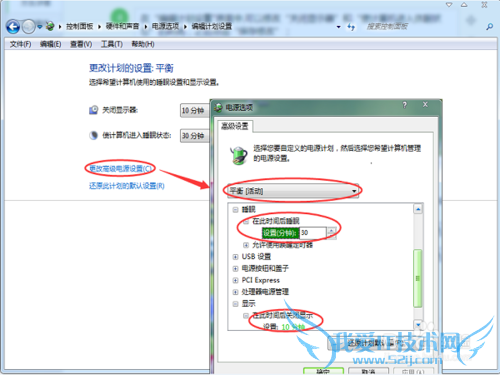Click the settings list scroll up arrow
Screen dimensions: 500x375
coord(418,209)
